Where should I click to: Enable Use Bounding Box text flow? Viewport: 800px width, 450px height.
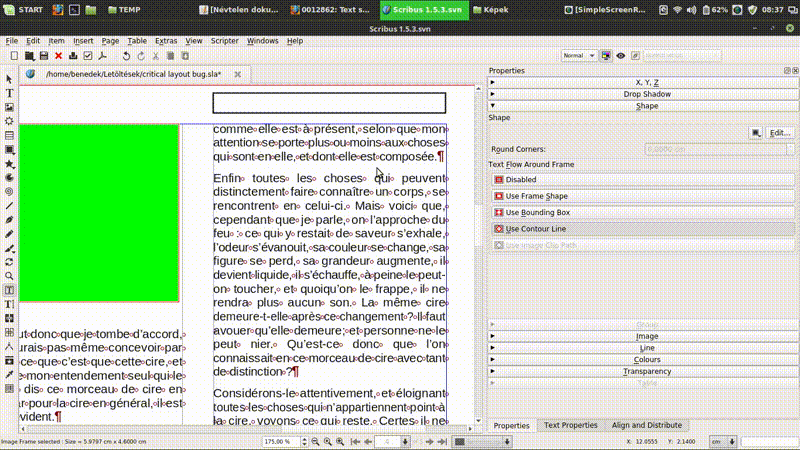point(538,212)
